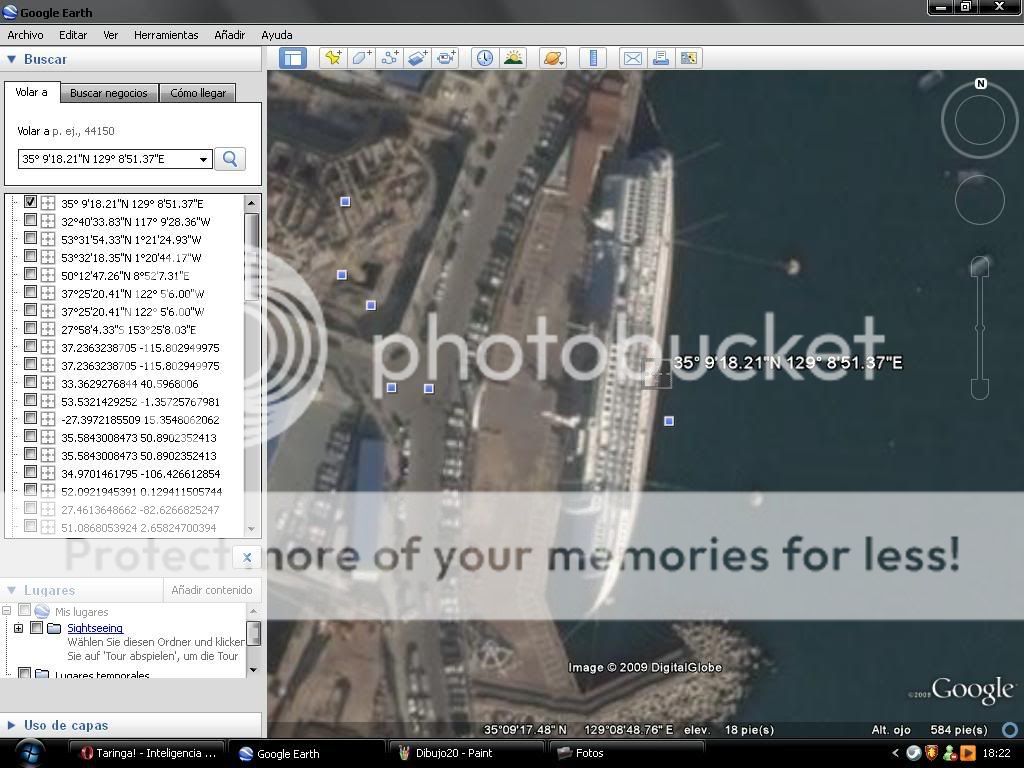The image size is (1024, 768).
Task: Select the add path tool
Action: pyautogui.click(x=390, y=58)
